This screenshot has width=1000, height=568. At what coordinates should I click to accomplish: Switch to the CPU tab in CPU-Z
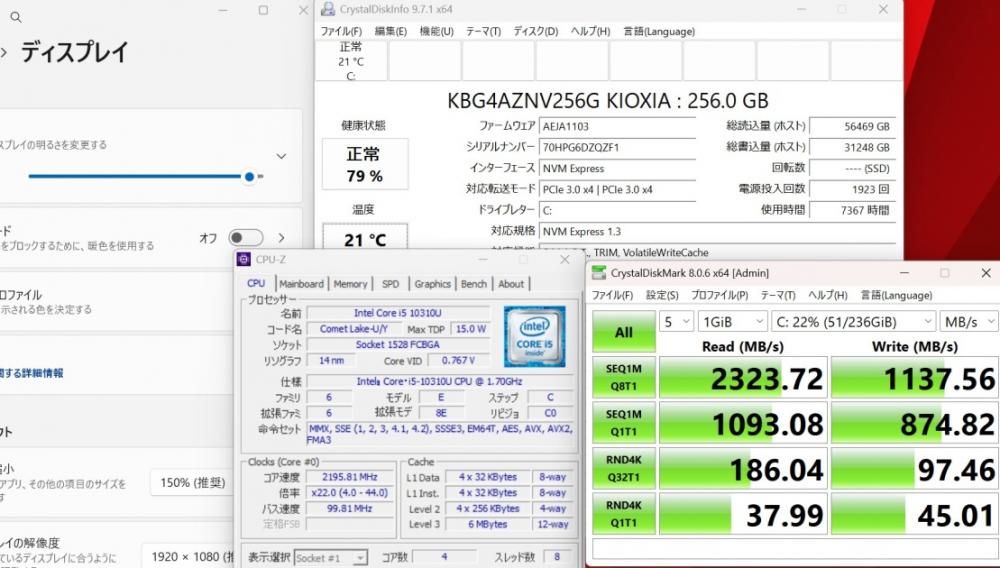256,283
